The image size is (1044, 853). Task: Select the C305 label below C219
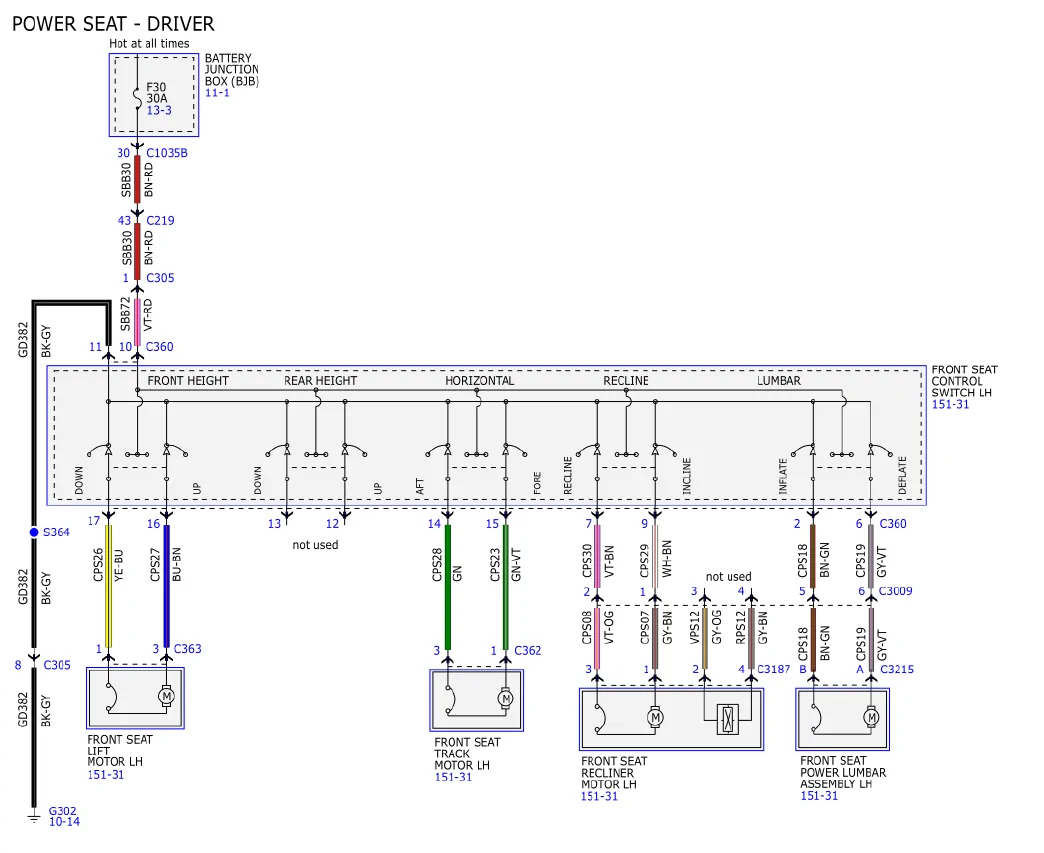tap(160, 278)
